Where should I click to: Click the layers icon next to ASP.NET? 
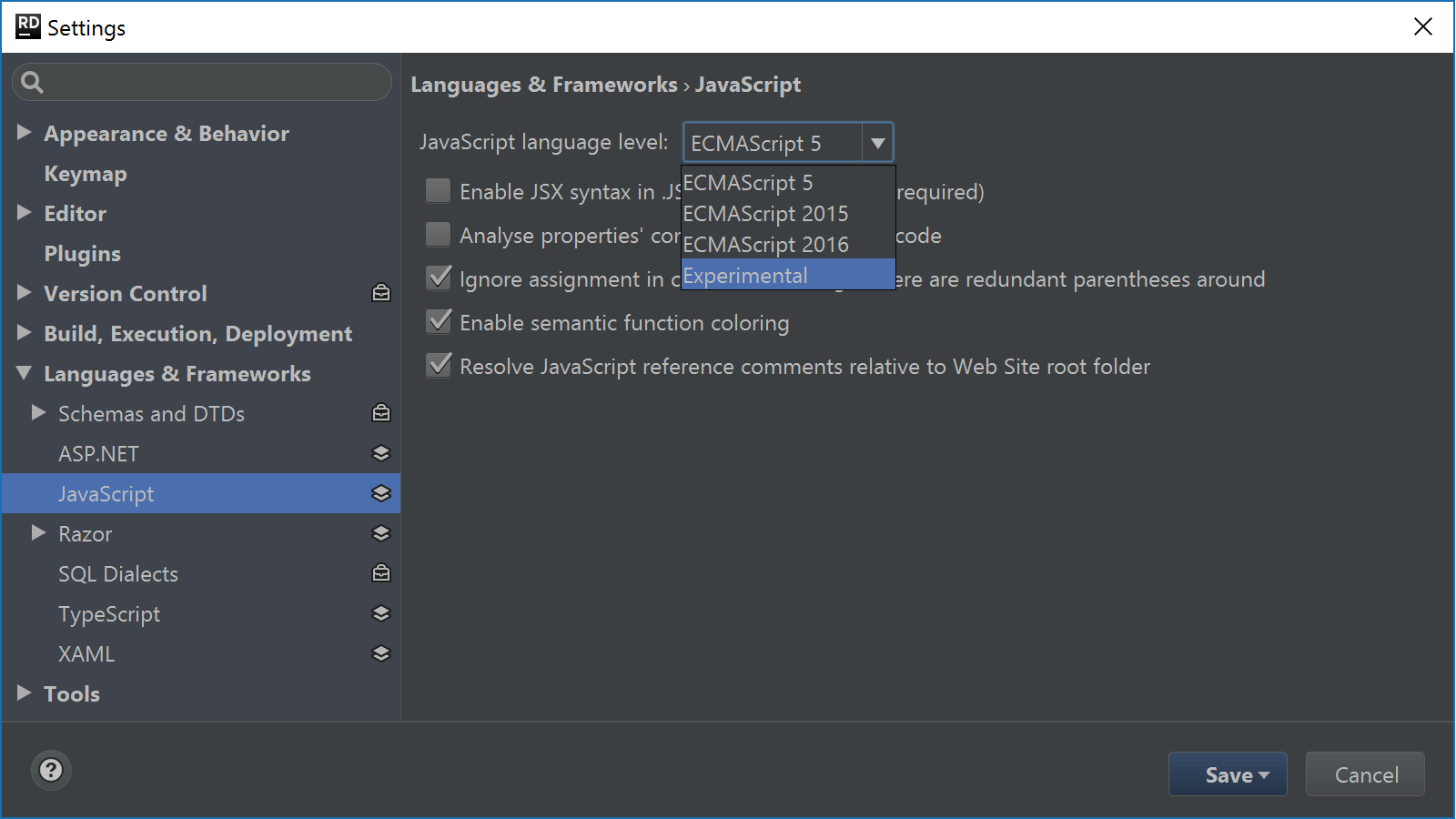[x=381, y=453]
